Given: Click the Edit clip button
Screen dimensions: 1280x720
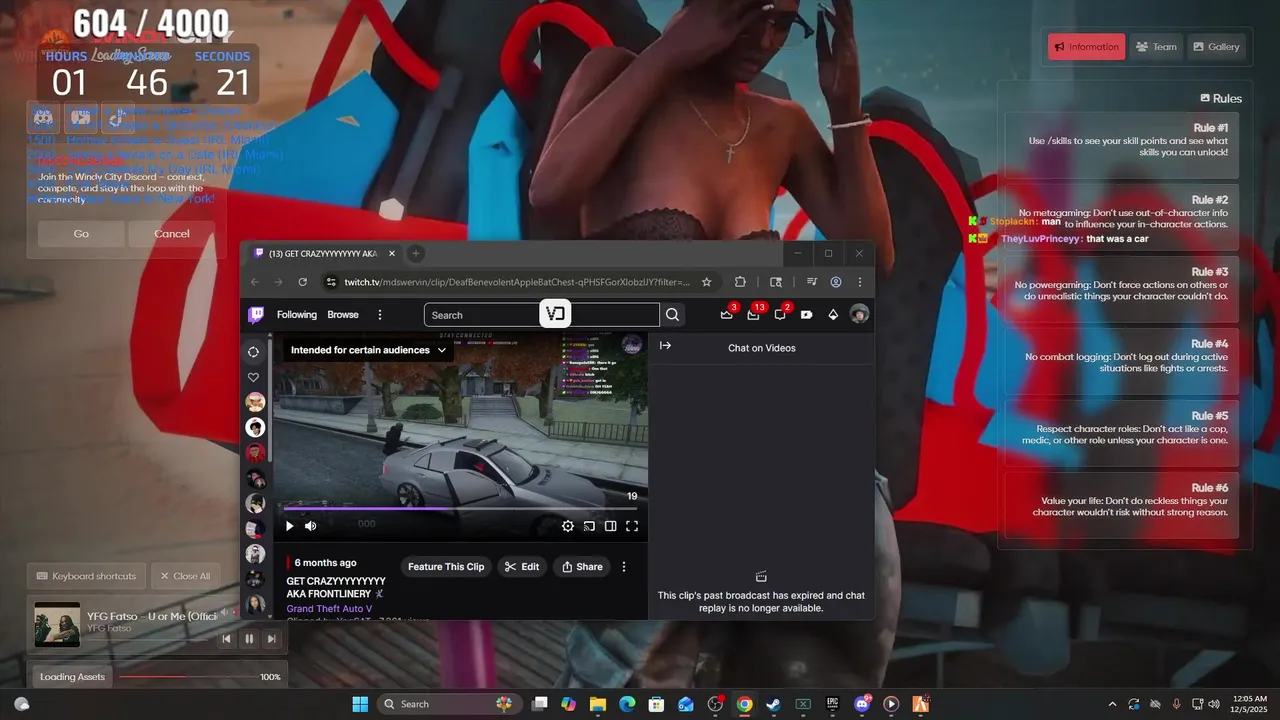Looking at the screenshot, I should (522, 567).
